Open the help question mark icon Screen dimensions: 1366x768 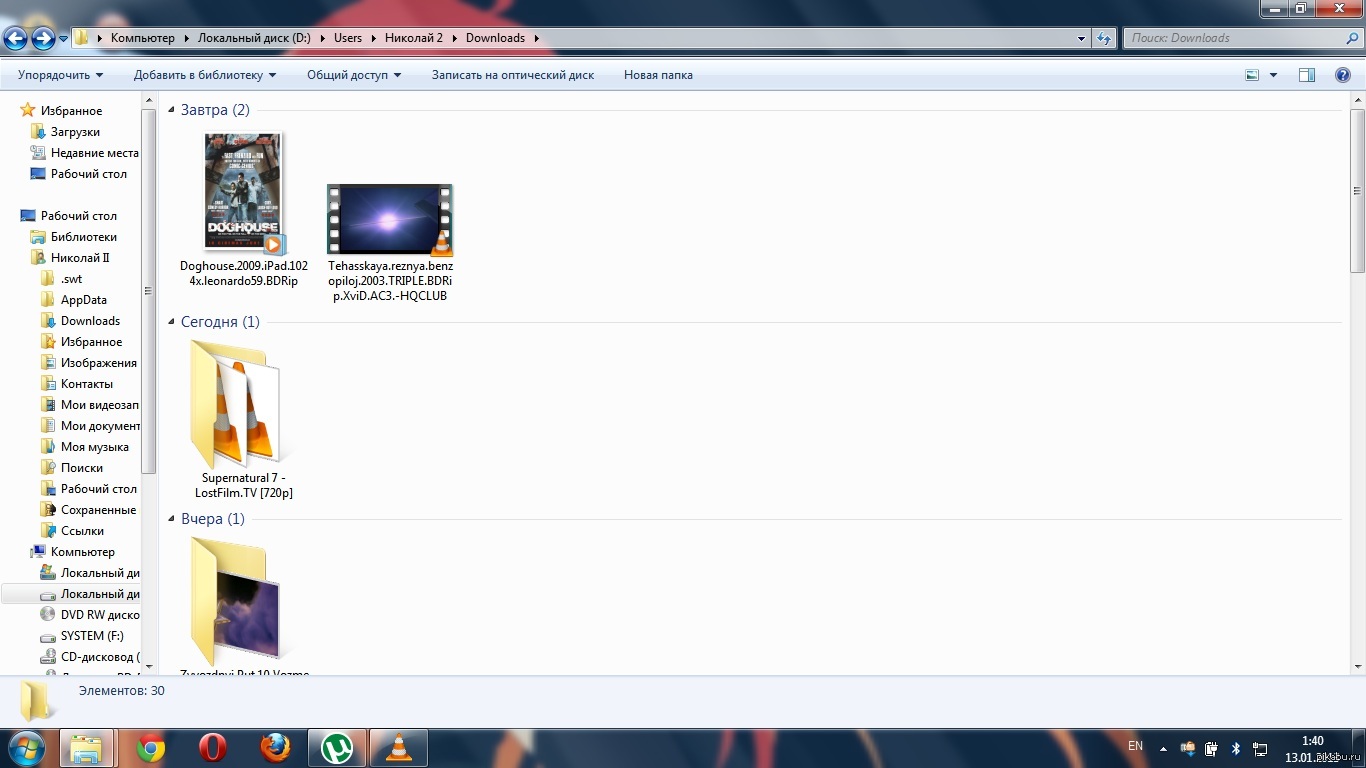tap(1343, 75)
